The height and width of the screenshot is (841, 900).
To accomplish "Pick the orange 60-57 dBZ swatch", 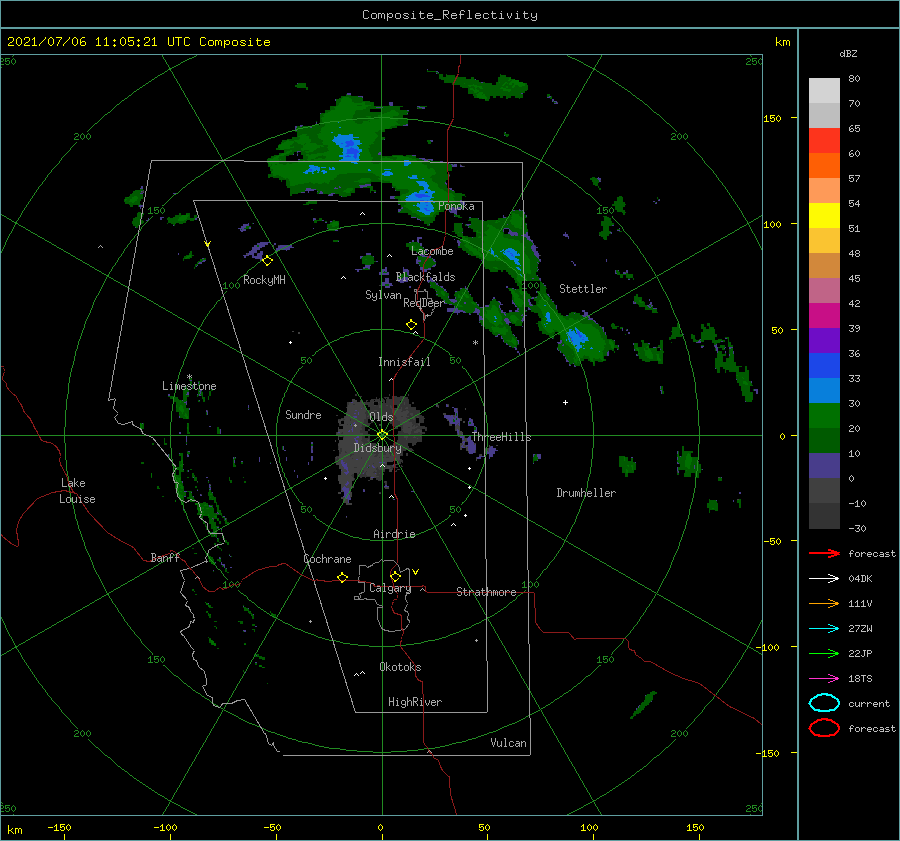I will pyautogui.click(x=824, y=166).
